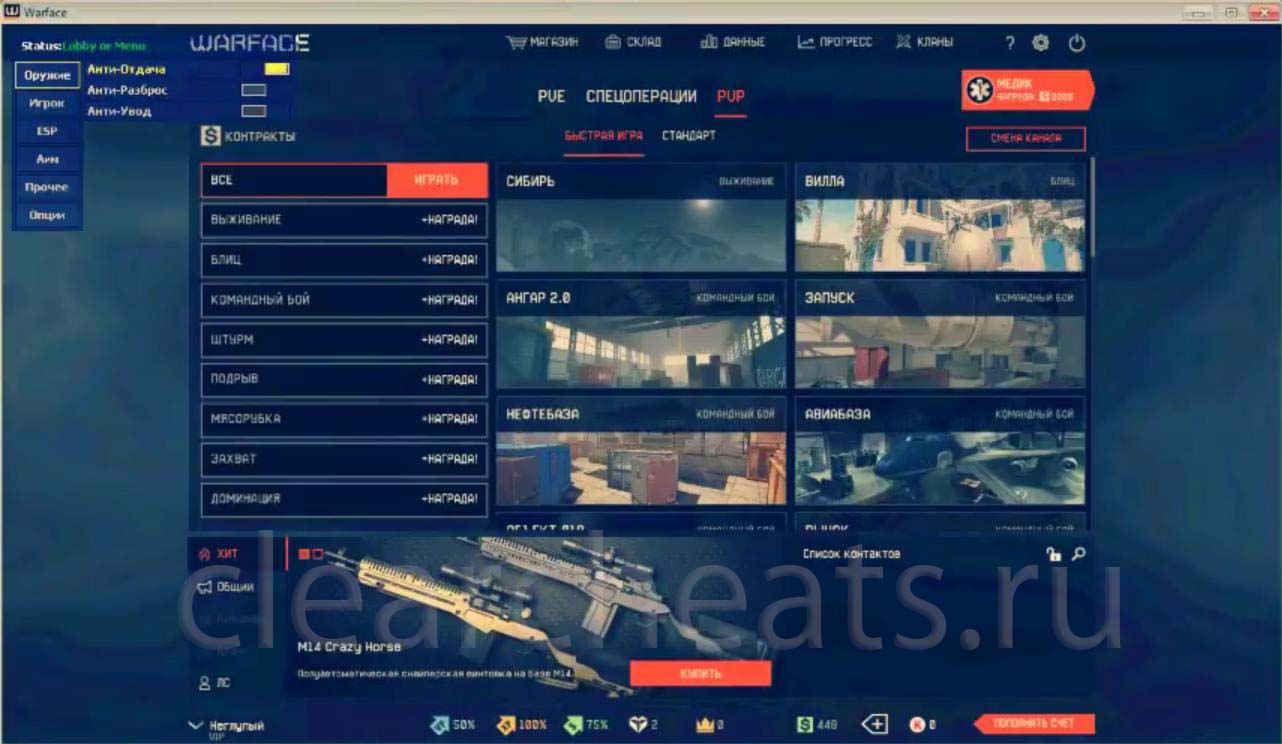Click the contacts search magnifier icon
Viewport: 1282px width, 744px height.
pyautogui.click(x=1078, y=554)
